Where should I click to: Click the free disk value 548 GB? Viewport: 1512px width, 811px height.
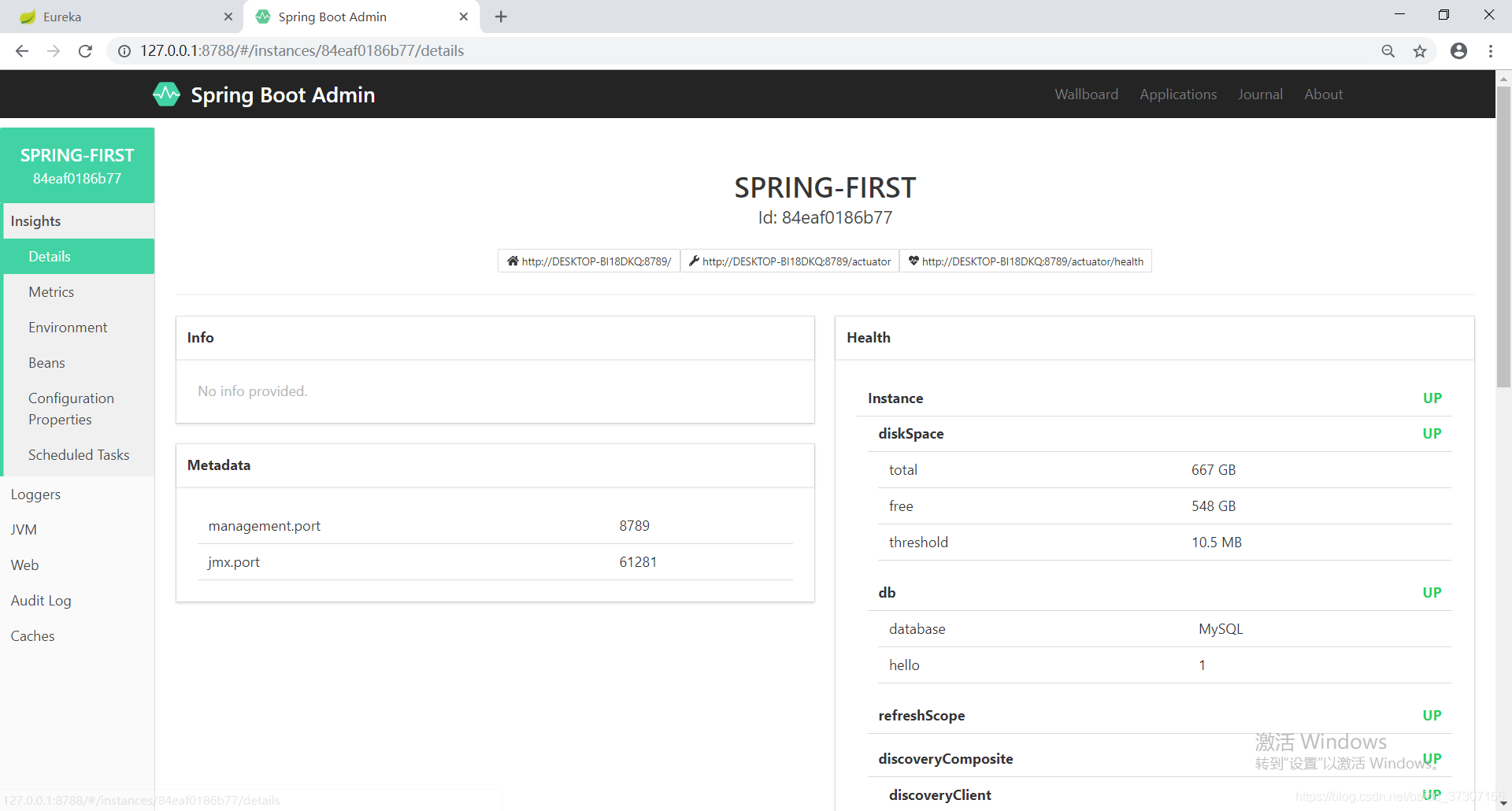pyautogui.click(x=1214, y=506)
